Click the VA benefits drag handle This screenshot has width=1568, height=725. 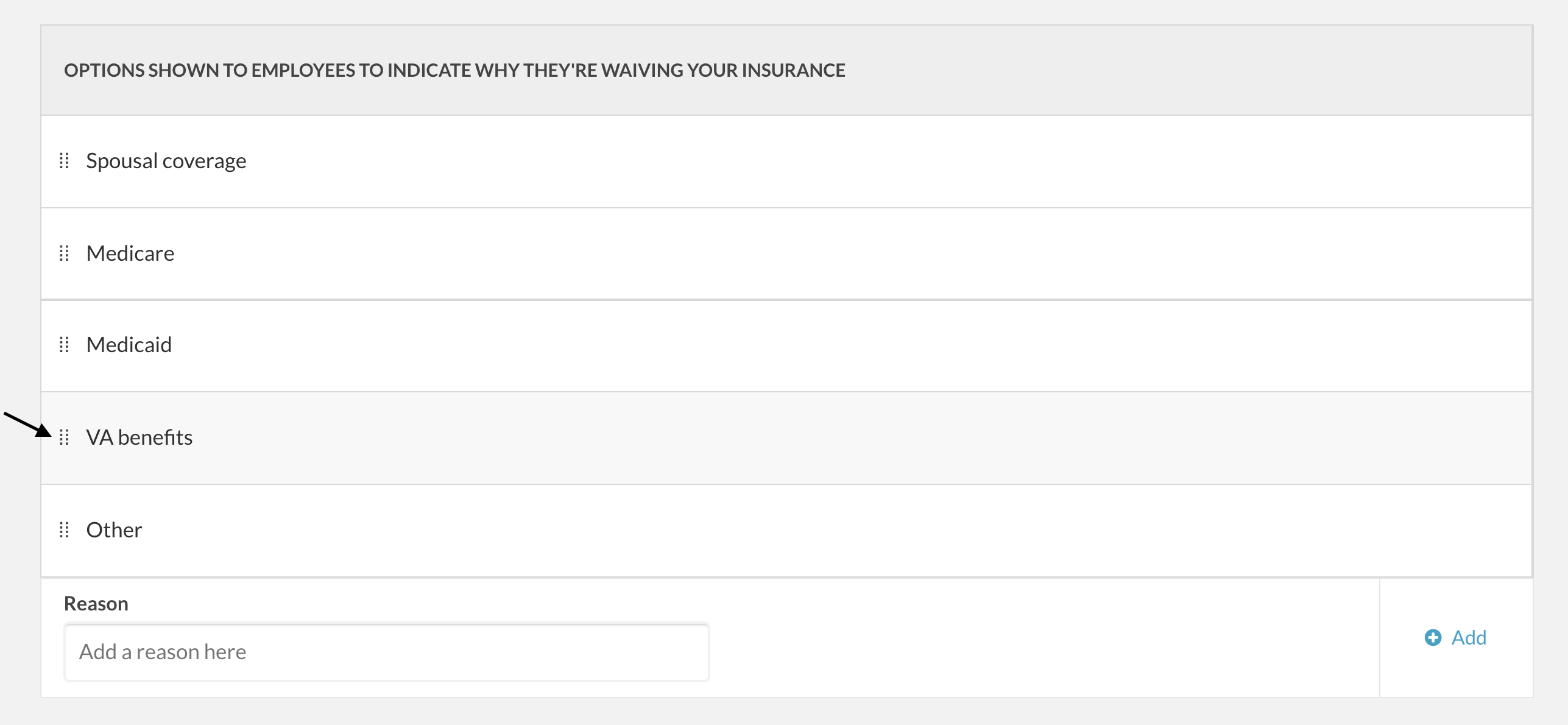coord(64,437)
